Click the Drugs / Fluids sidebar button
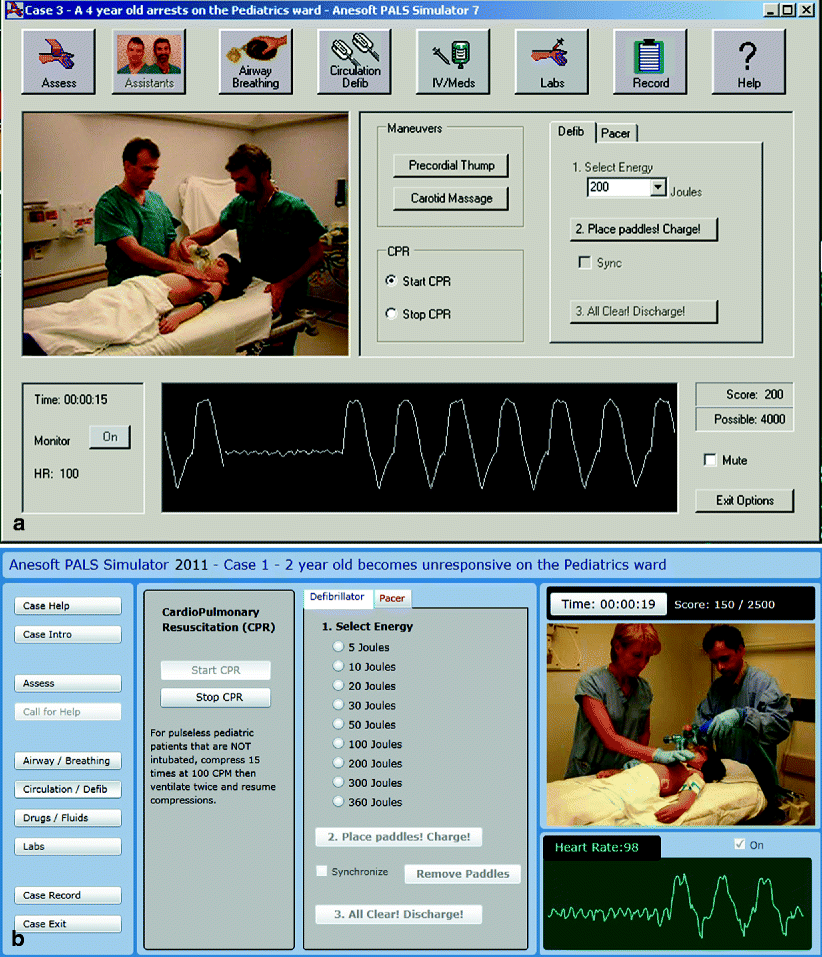Viewport: 822px width, 957px height. point(69,818)
